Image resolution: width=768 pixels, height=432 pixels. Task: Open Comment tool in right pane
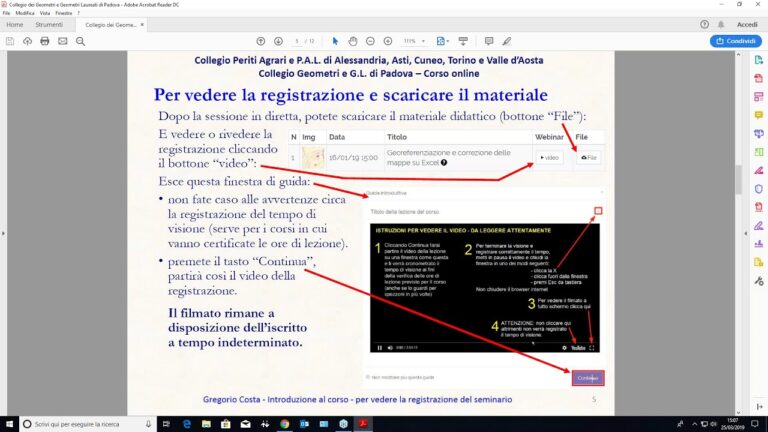pos(759,115)
